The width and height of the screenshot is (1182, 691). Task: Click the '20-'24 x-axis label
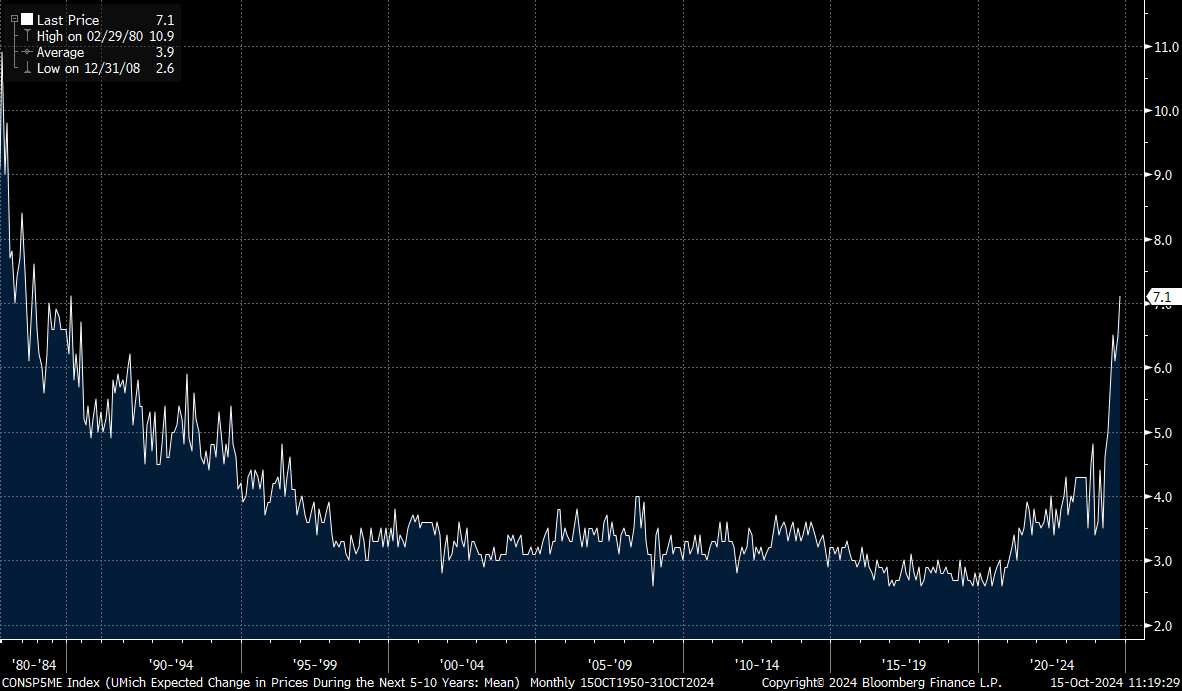click(x=1052, y=665)
